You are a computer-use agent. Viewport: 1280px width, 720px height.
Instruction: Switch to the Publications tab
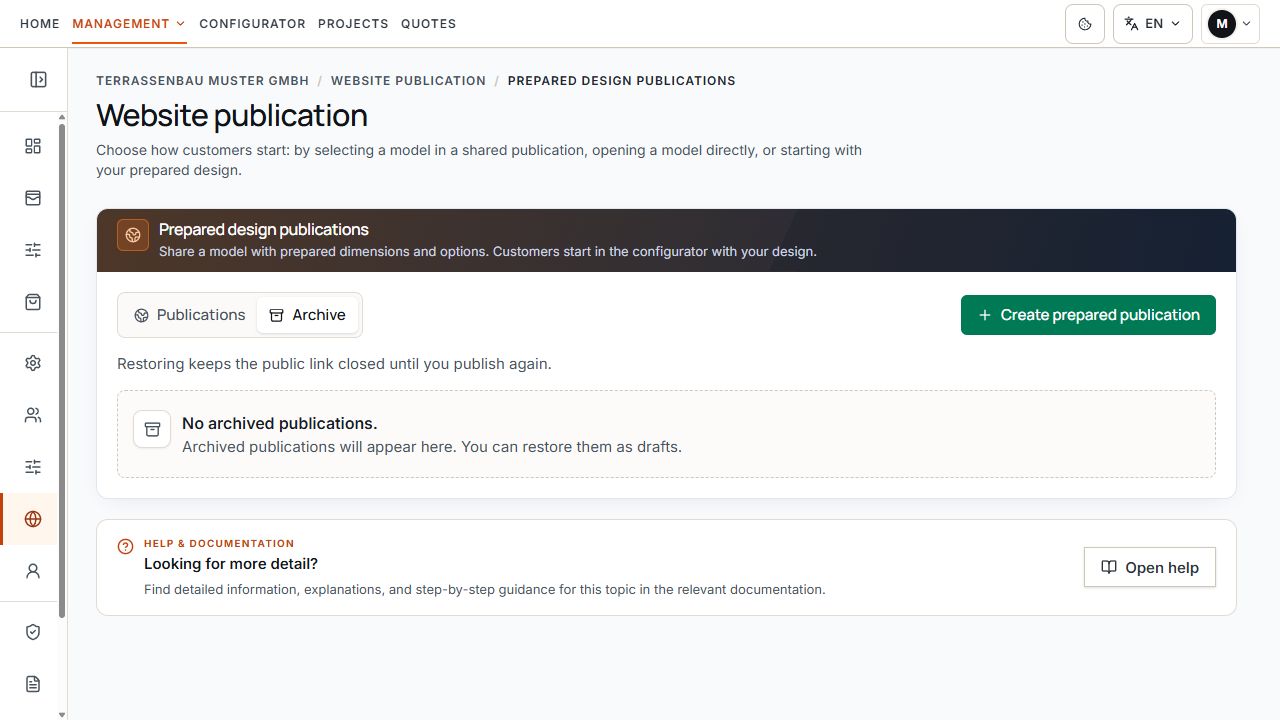tap(189, 315)
